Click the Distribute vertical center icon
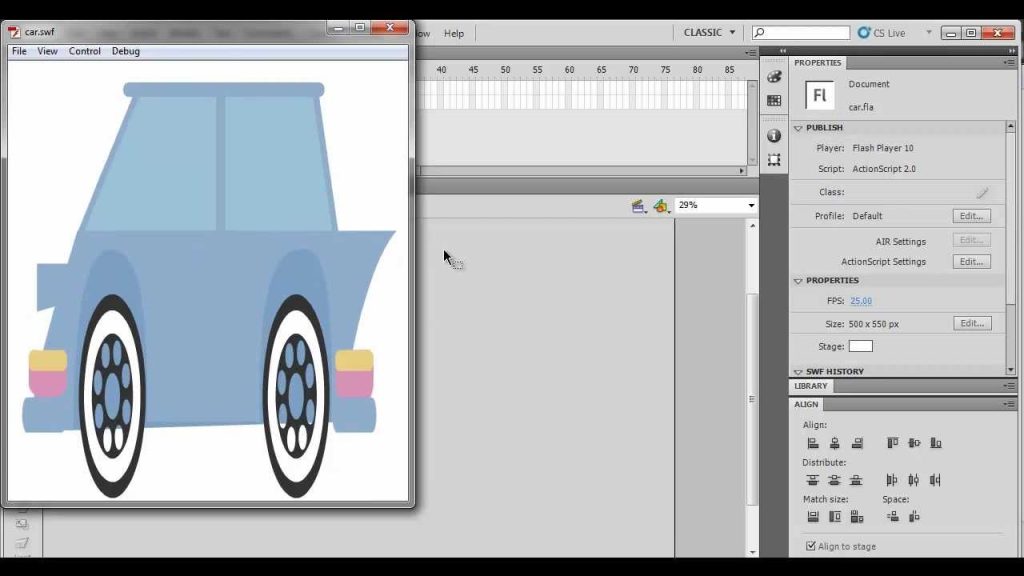Viewport: 1024px width, 576px height. click(834, 480)
